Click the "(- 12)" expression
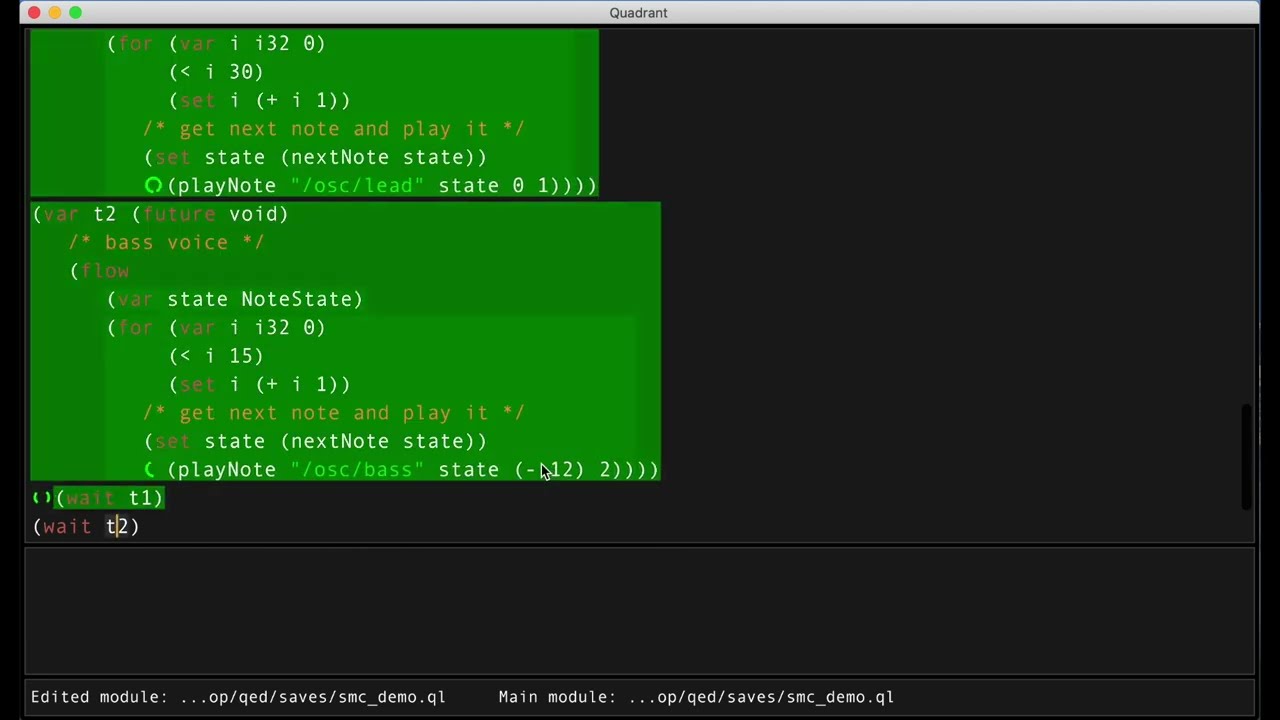 [550, 469]
